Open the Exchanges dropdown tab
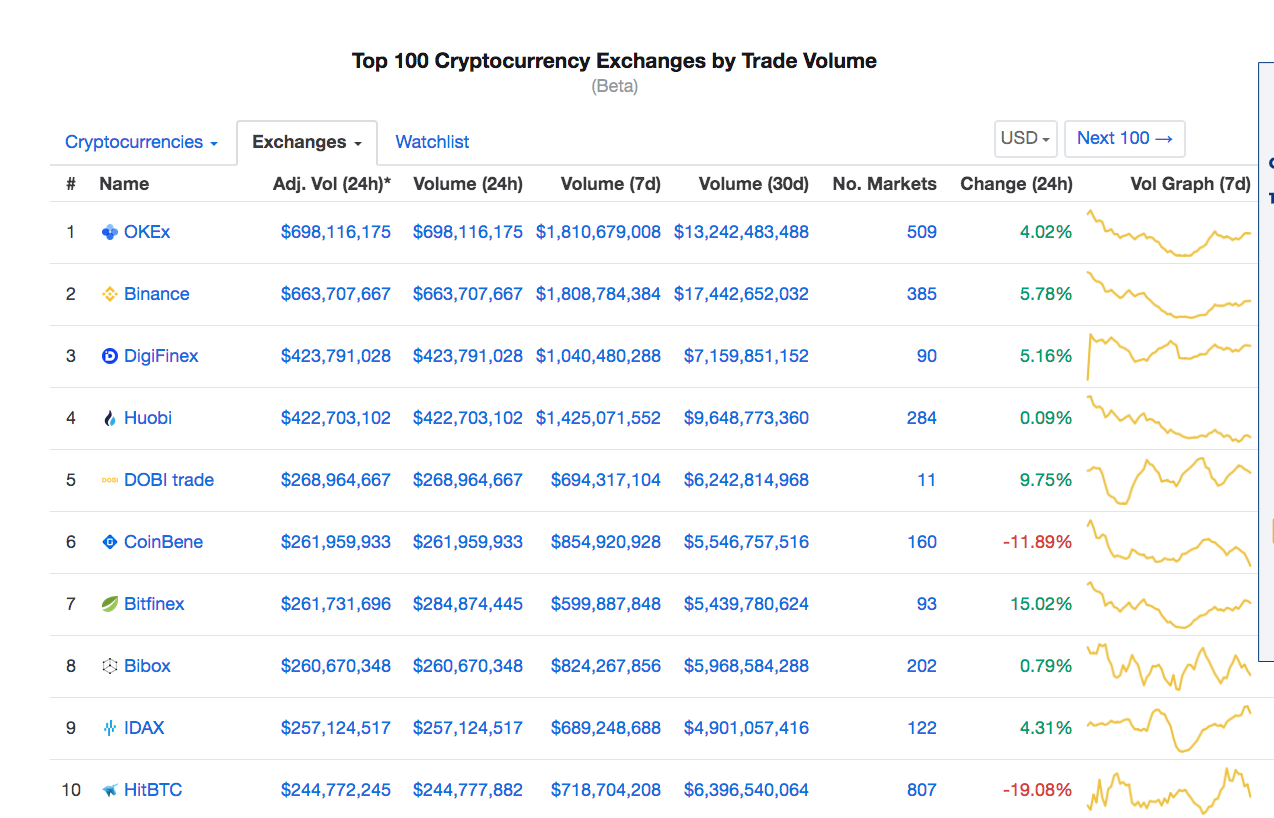 click(307, 142)
